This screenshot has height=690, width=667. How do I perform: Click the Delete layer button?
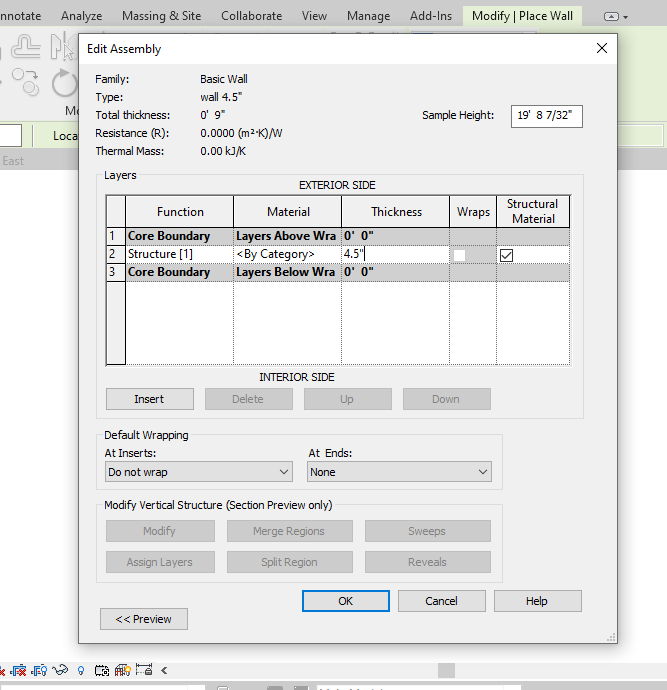click(x=249, y=399)
